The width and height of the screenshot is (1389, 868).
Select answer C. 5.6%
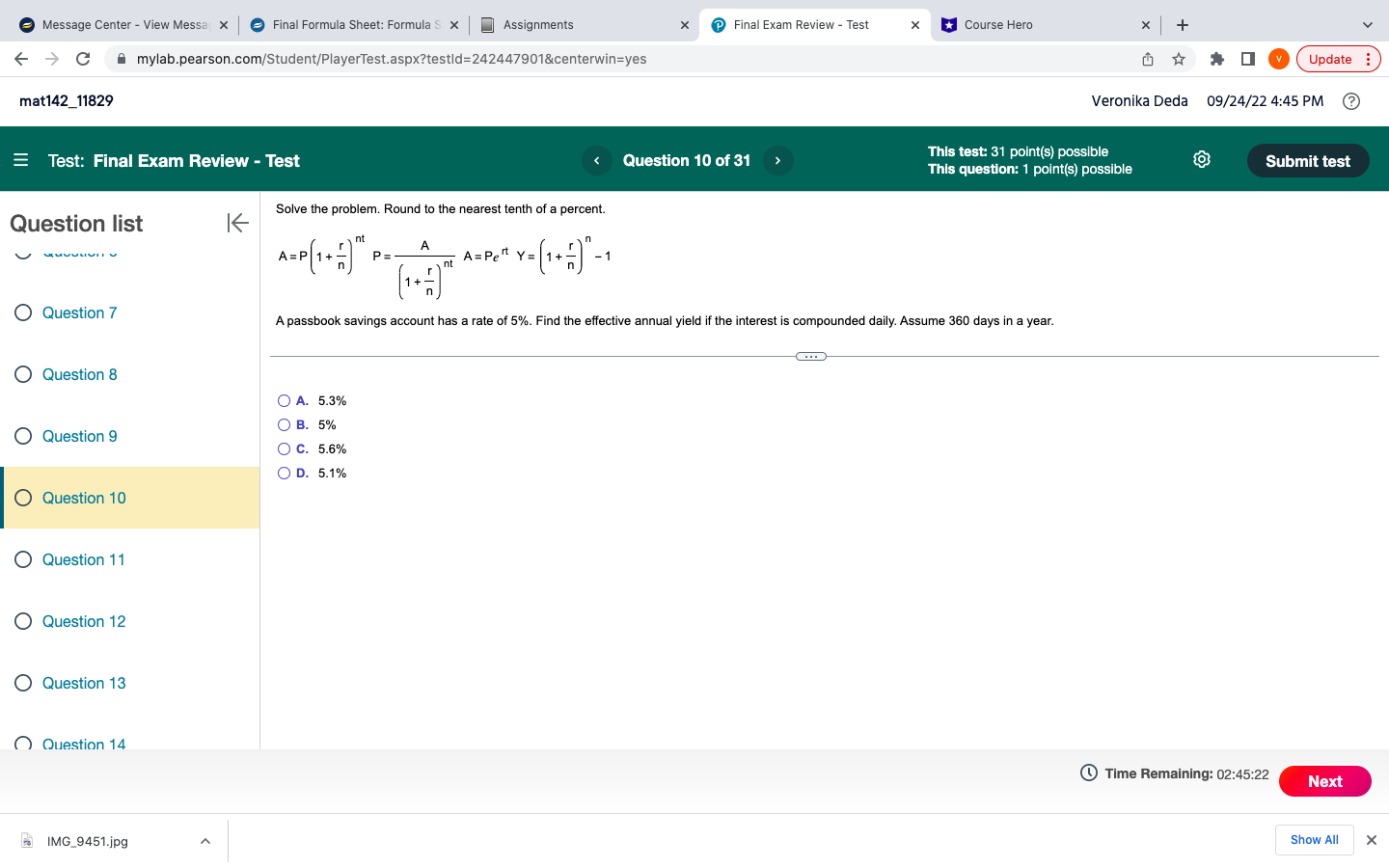tap(284, 449)
